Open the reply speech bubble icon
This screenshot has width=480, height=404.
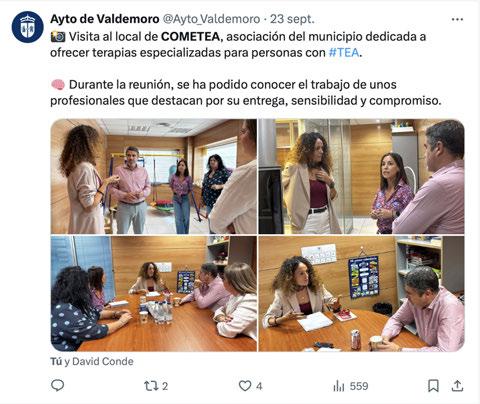click(57, 386)
